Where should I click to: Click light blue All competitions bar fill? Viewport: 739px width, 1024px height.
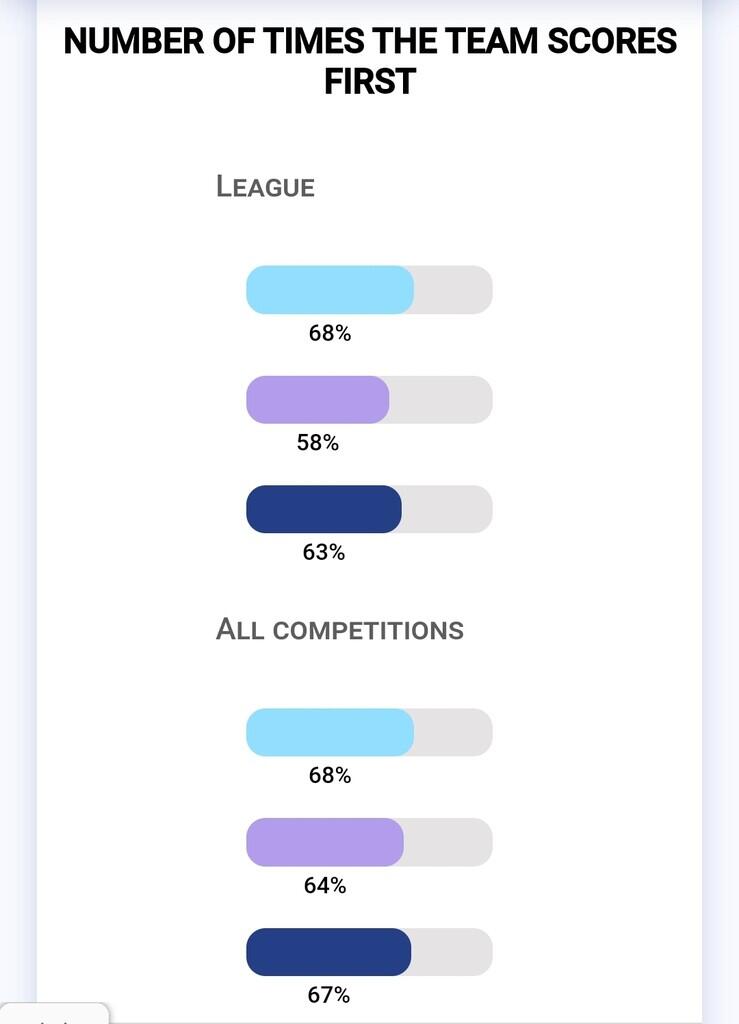click(x=329, y=732)
